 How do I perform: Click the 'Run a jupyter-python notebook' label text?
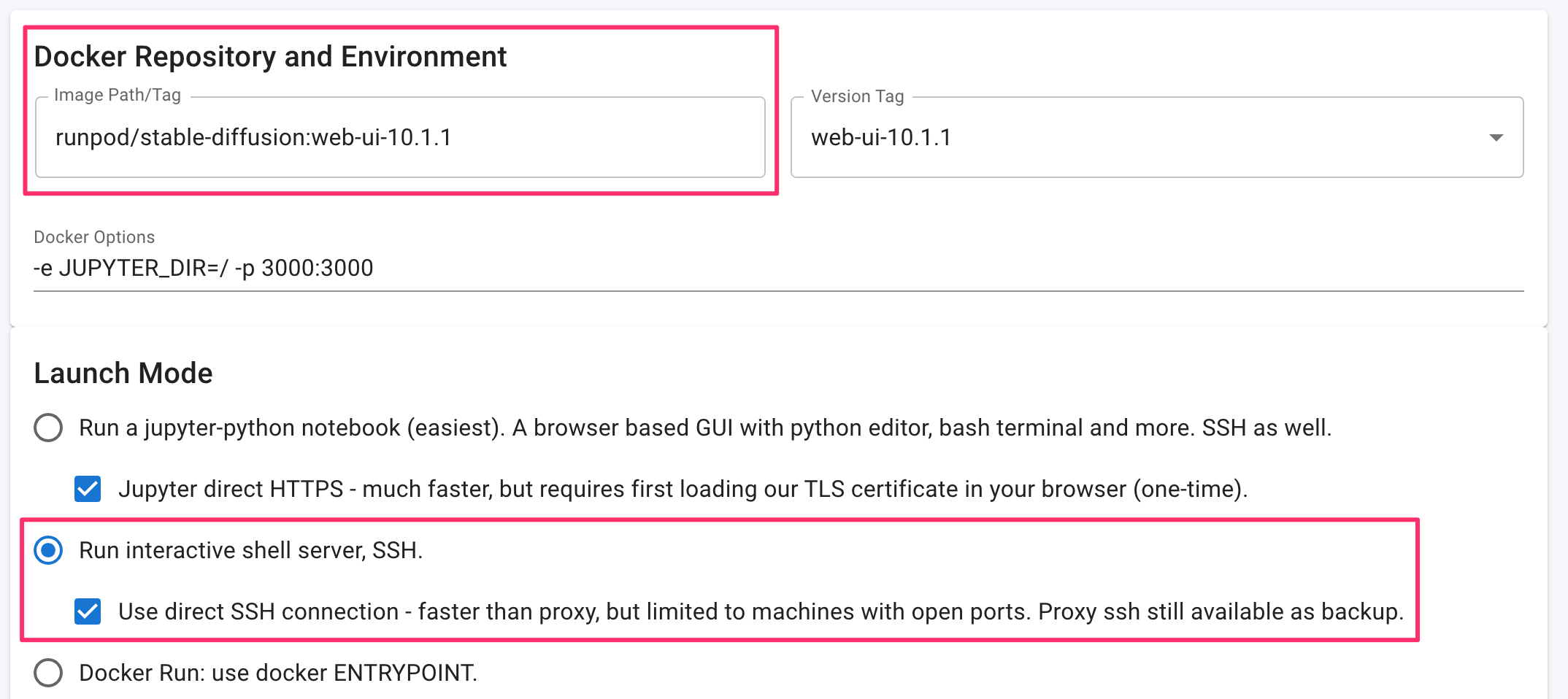[x=704, y=428]
